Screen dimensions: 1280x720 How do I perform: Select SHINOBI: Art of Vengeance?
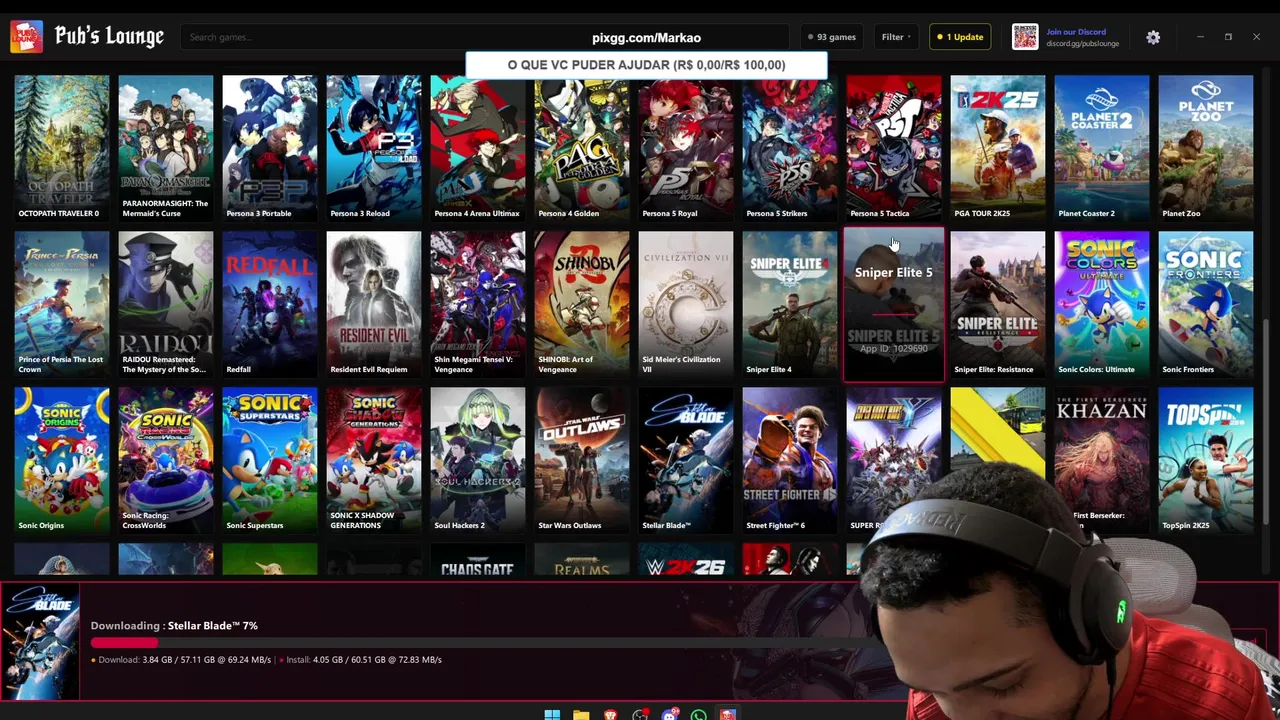click(582, 304)
